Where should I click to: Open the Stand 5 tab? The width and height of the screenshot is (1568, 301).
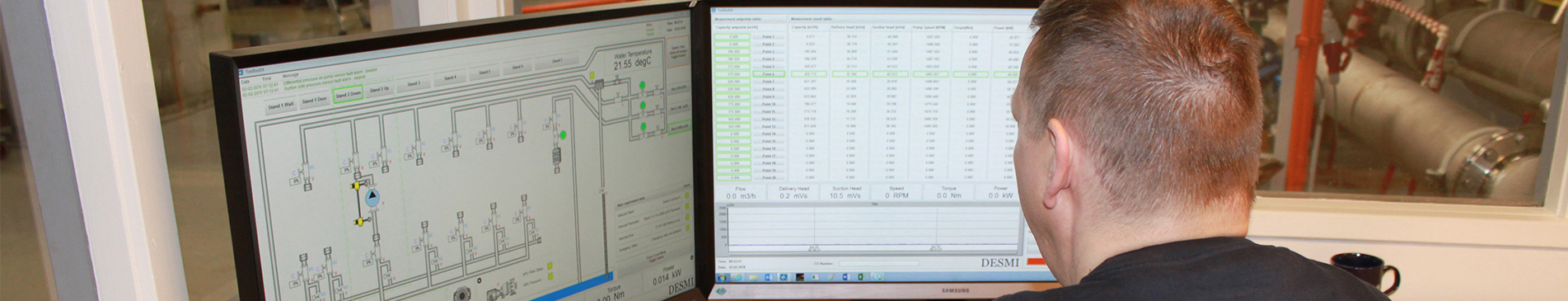pyautogui.click(x=484, y=72)
